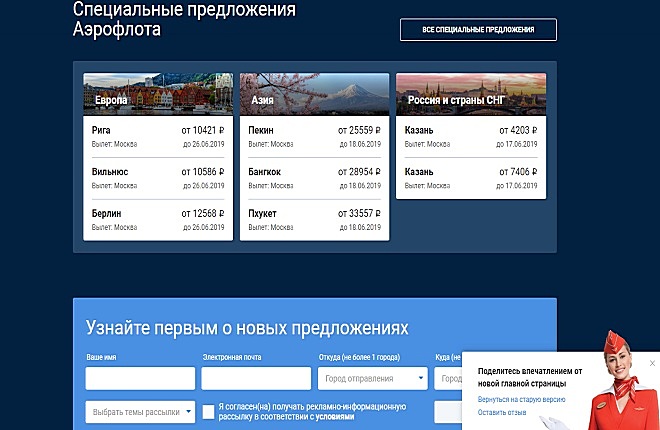Tick the consent to mailing checkbox
Screen dimensions: 660x430
[208, 412]
